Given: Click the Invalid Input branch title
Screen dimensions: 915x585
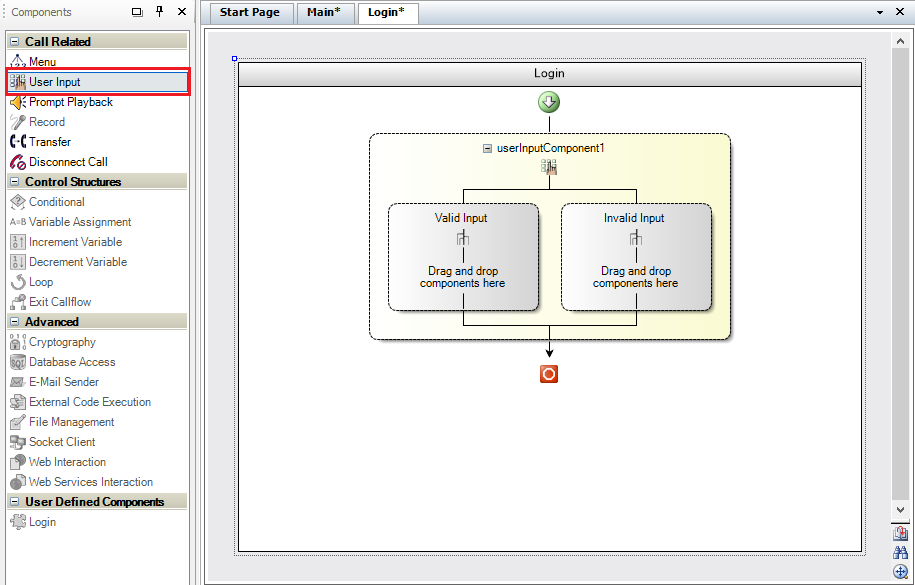Looking at the screenshot, I should click(634, 218).
